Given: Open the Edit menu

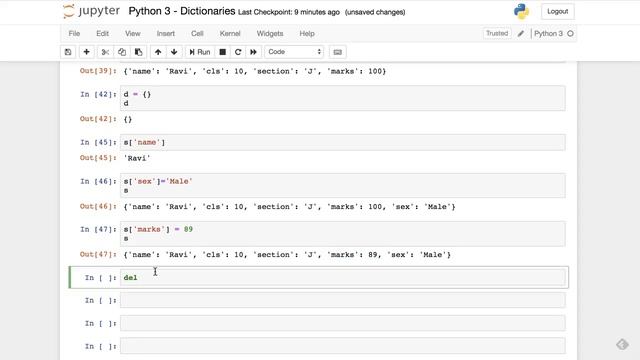Looking at the screenshot, I should pyautogui.click(x=102, y=33).
